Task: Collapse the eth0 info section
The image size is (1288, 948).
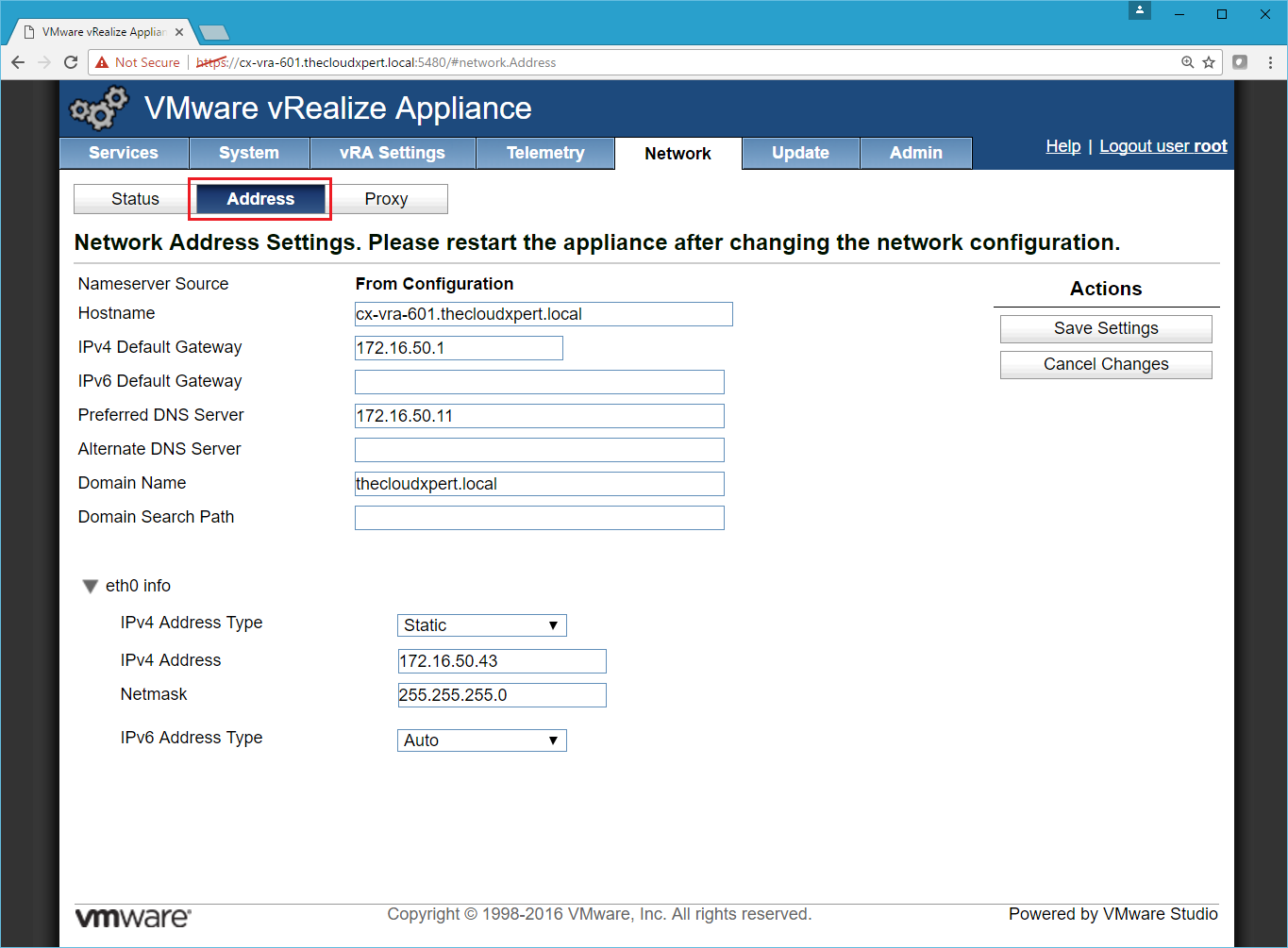Action: click(x=91, y=586)
